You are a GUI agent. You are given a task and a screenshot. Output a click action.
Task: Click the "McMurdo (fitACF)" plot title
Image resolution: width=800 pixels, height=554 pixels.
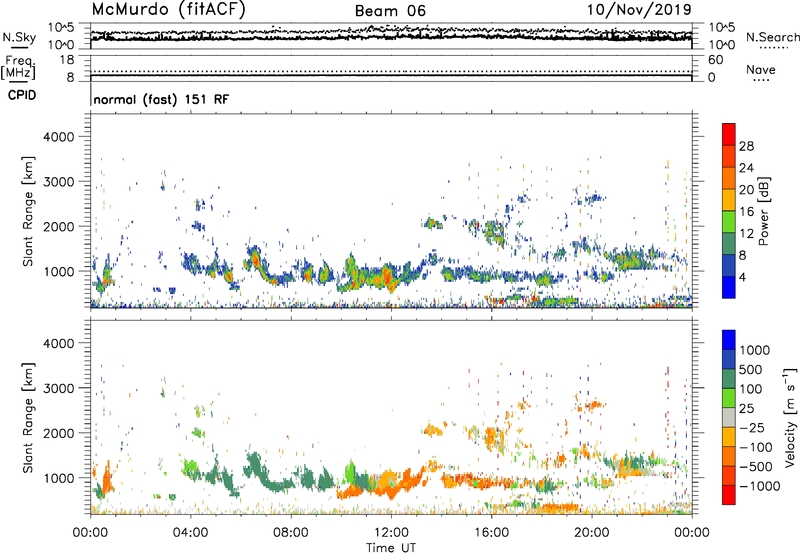pyautogui.click(x=168, y=10)
